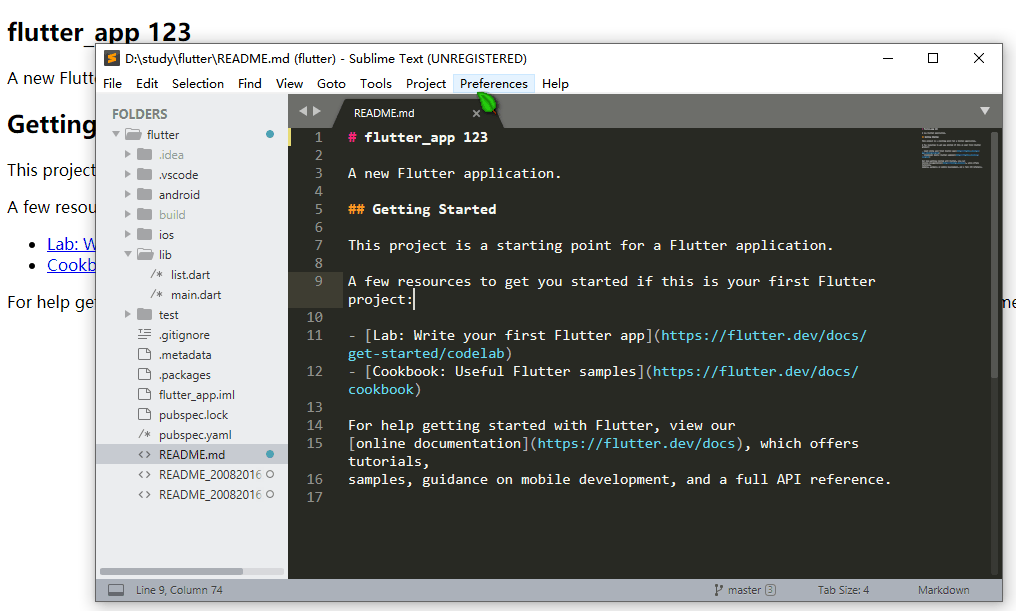This screenshot has width=1016, height=611.
Task: Click the .packages file icon
Action: (144, 375)
